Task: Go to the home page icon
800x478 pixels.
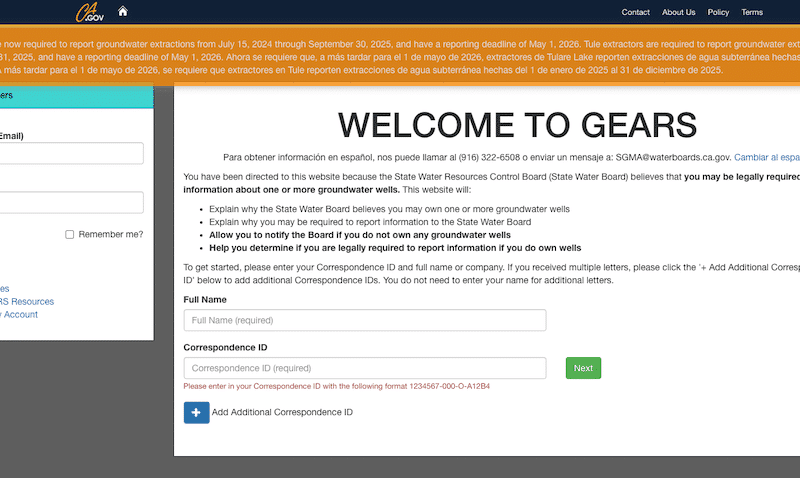Action: 123,12
